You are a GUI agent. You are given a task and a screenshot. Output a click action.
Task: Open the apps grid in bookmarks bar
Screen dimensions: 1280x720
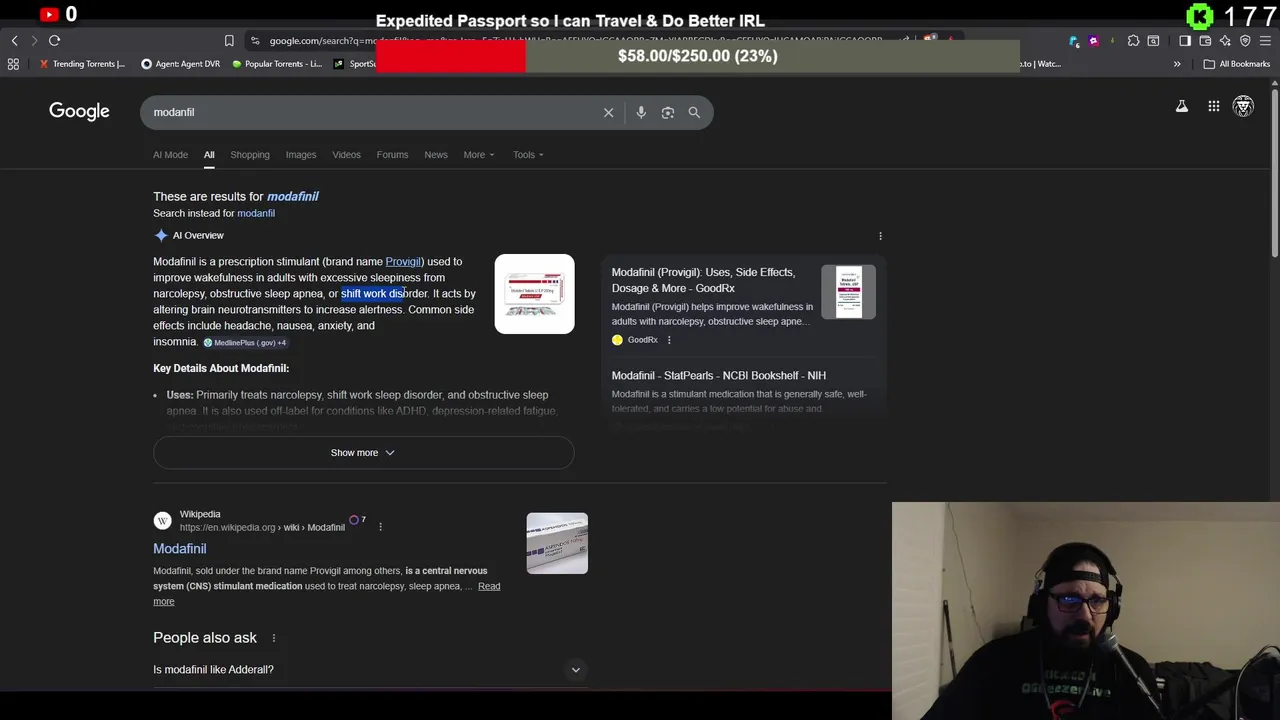(13, 64)
